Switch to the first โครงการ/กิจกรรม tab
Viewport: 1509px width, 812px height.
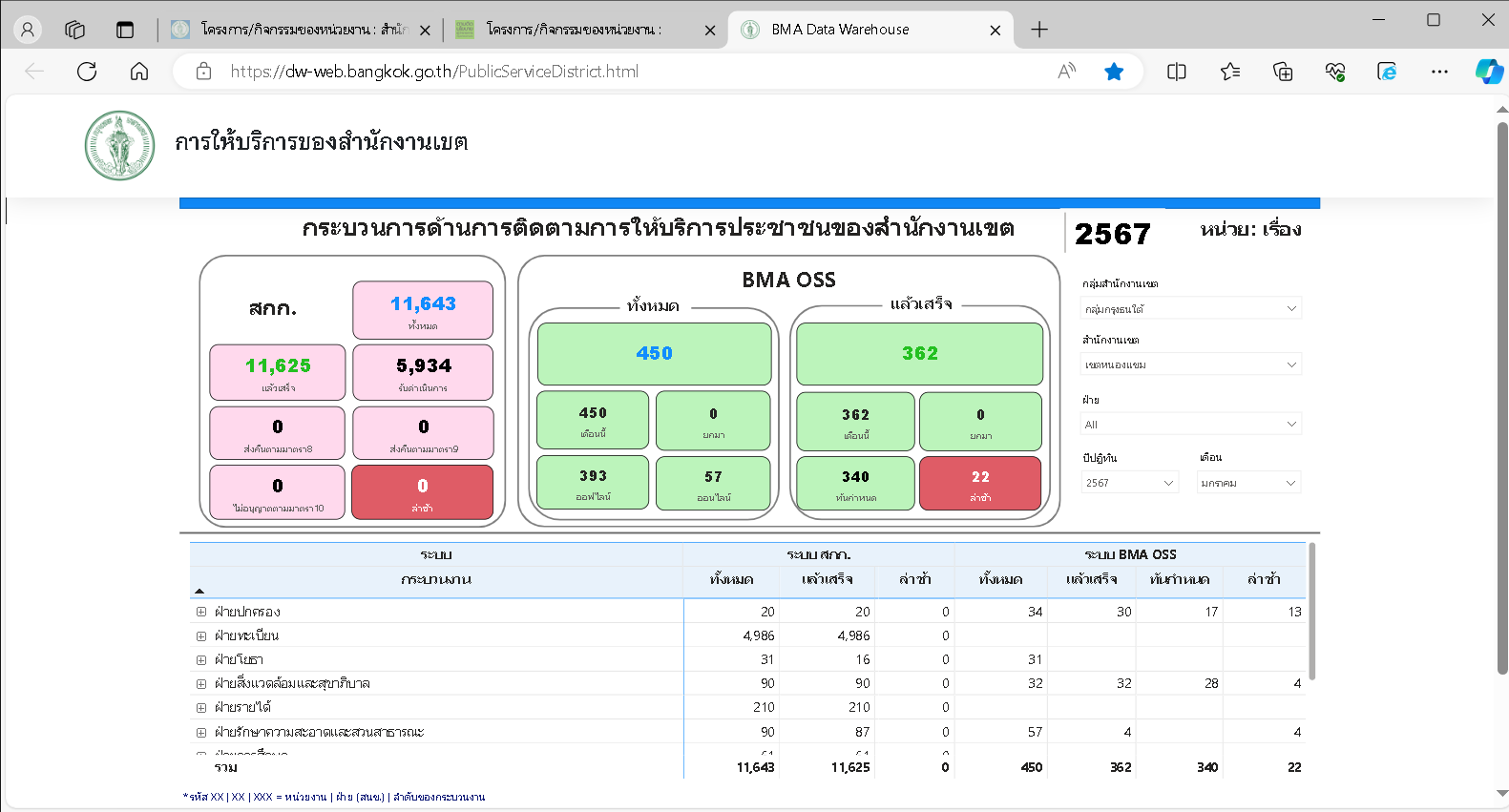point(296,30)
